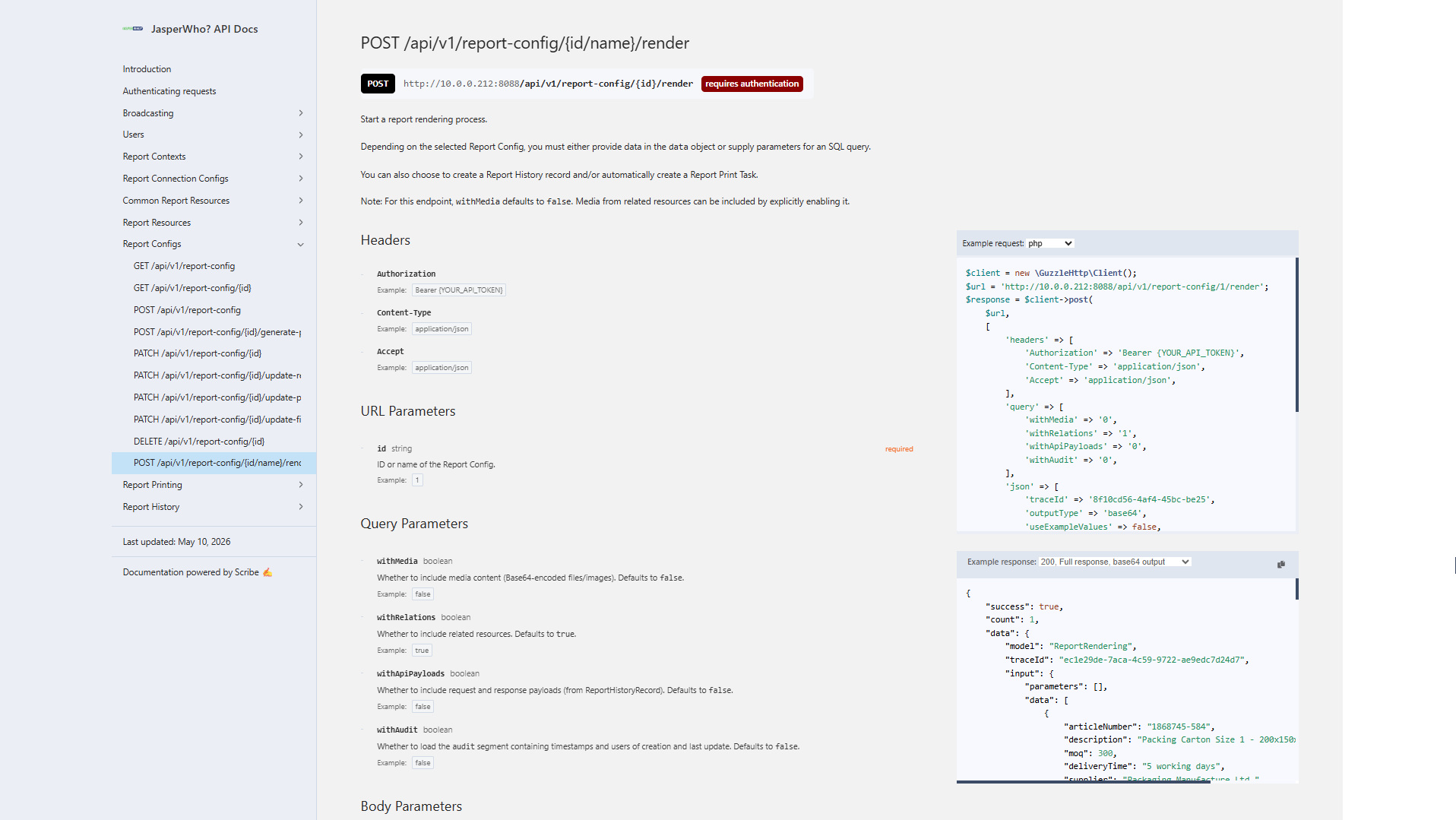The image size is (1456, 820).
Task: Click the withRelations parameter name
Action: [407, 618]
